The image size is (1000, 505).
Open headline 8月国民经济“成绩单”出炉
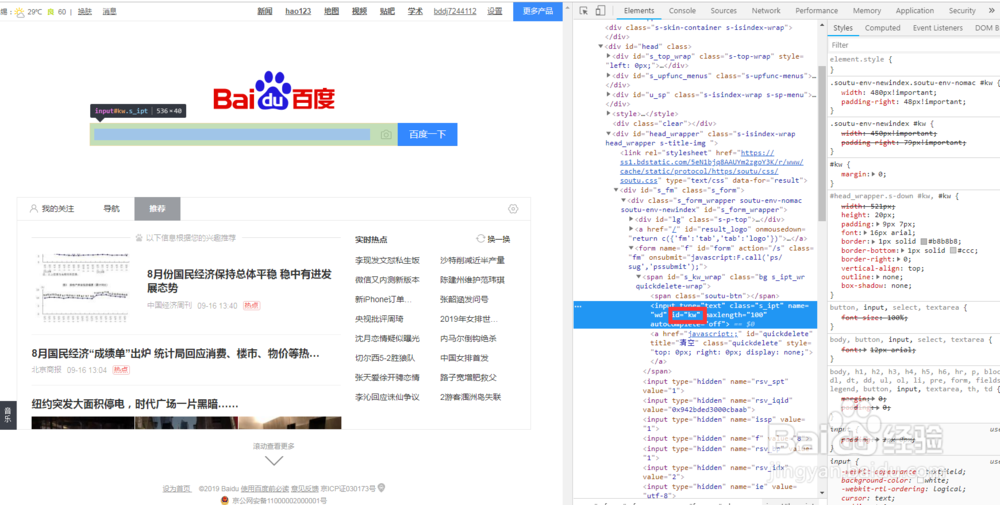tap(175, 353)
